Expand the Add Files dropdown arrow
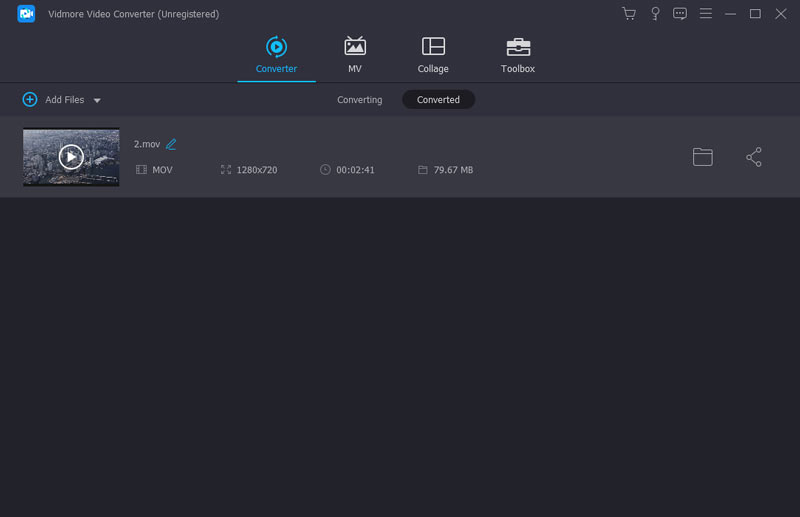Image resolution: width=800 pixels, height=517 pixels. click(97, 101)
